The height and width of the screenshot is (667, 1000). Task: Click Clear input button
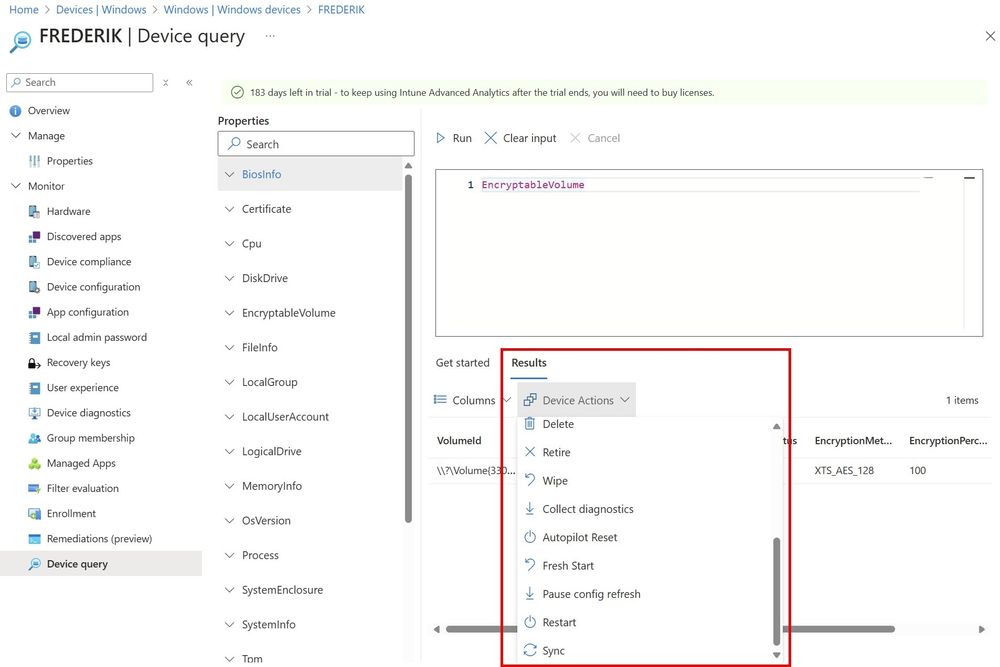point(520,138)
